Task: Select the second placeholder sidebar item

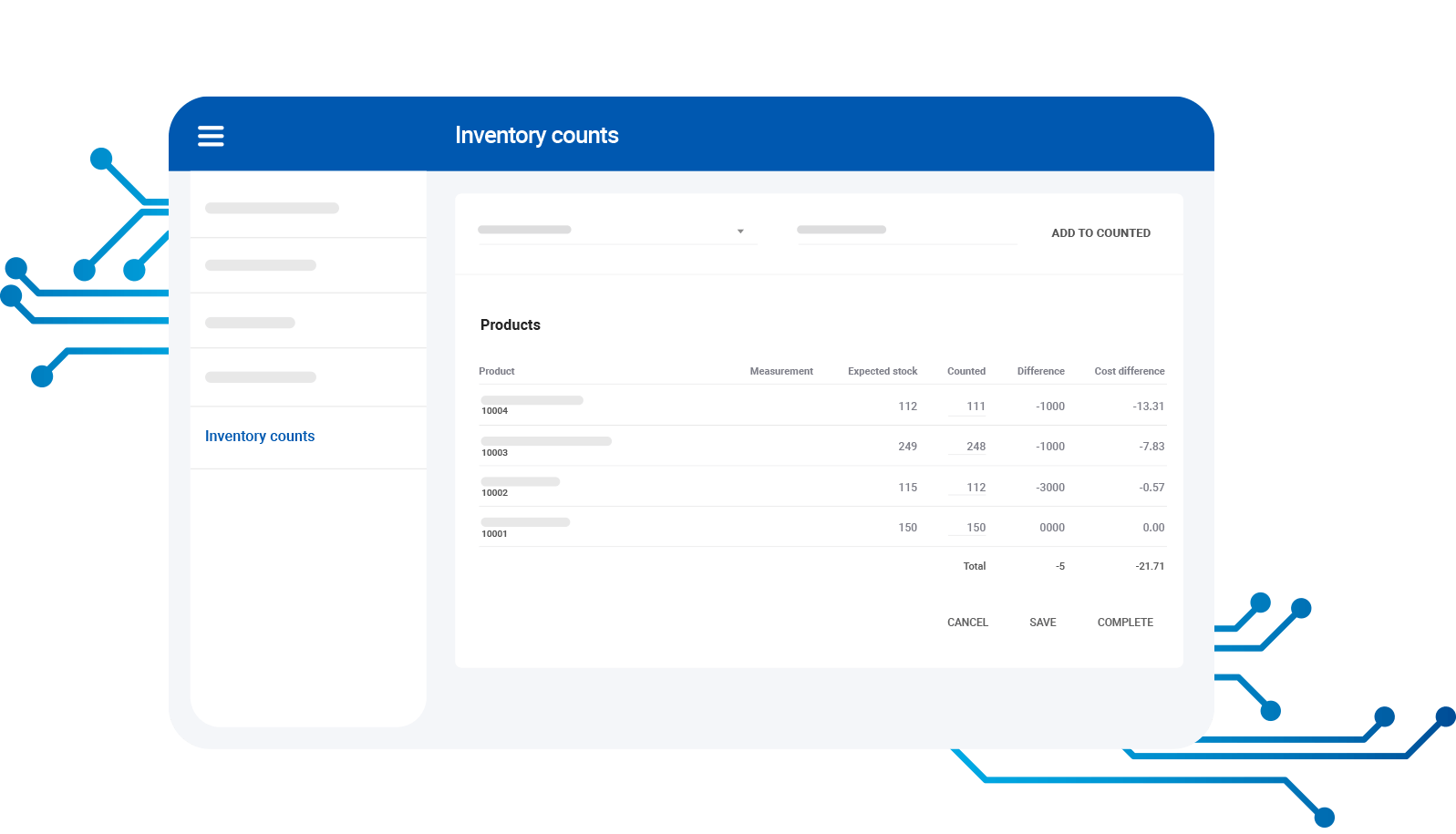Action: tap(261, 265)
